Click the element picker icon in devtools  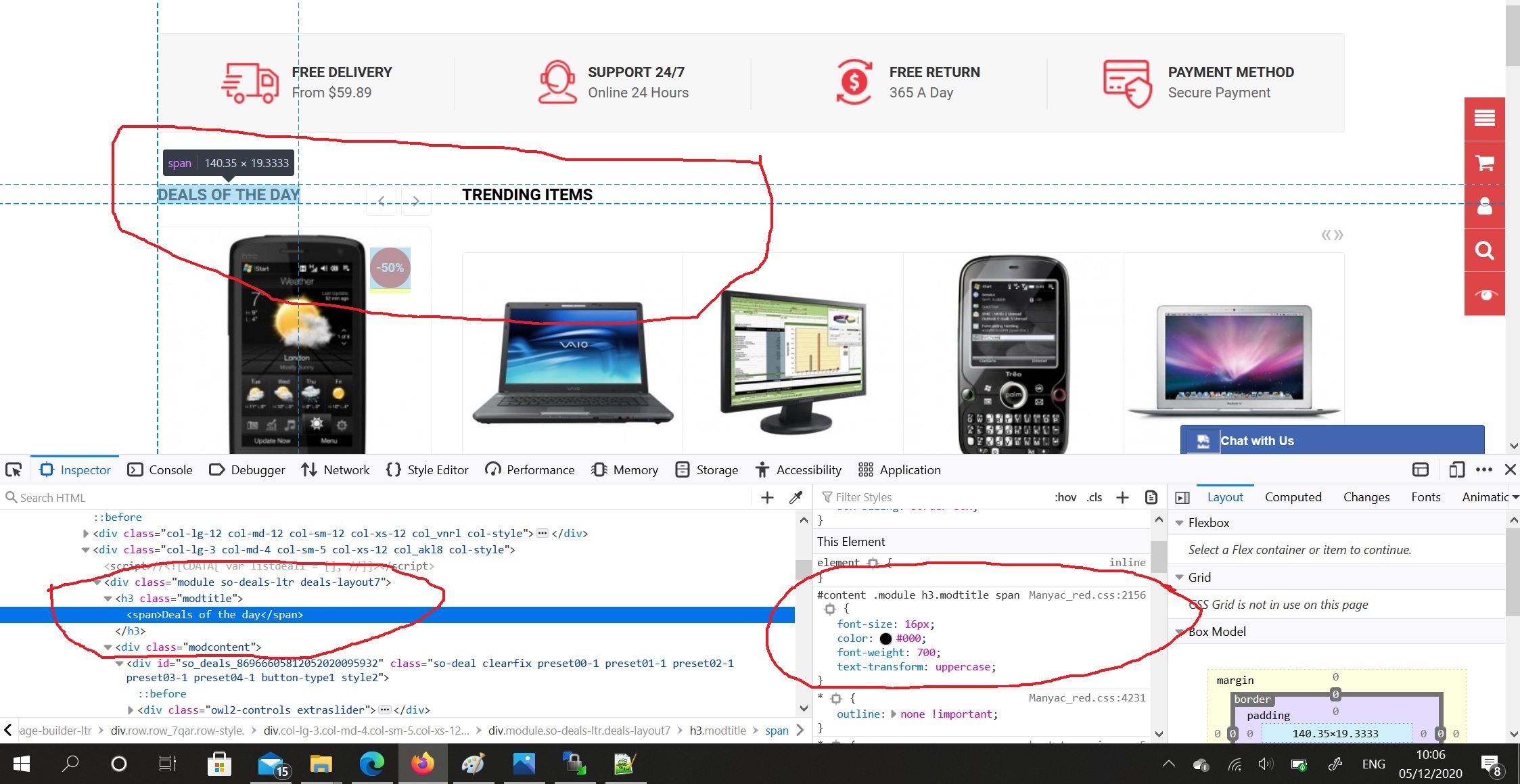[14, 469]
